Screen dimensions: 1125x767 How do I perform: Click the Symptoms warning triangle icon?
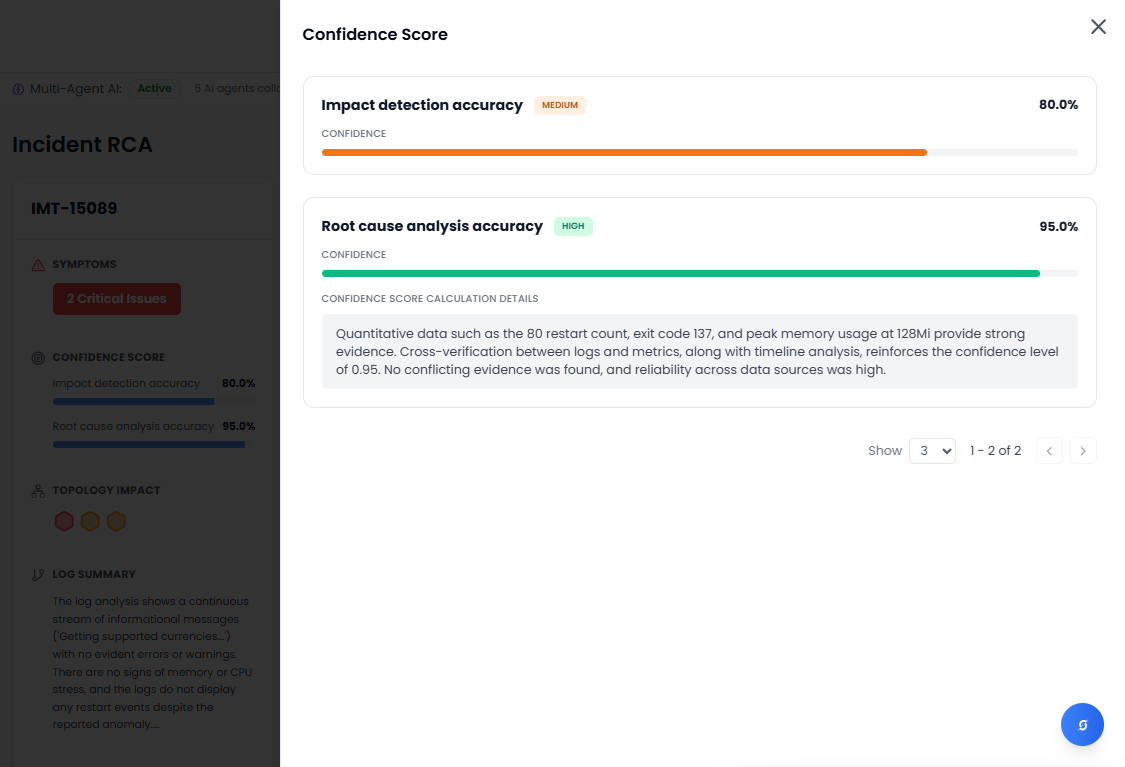pyautogui.click(x=38, y=265)
